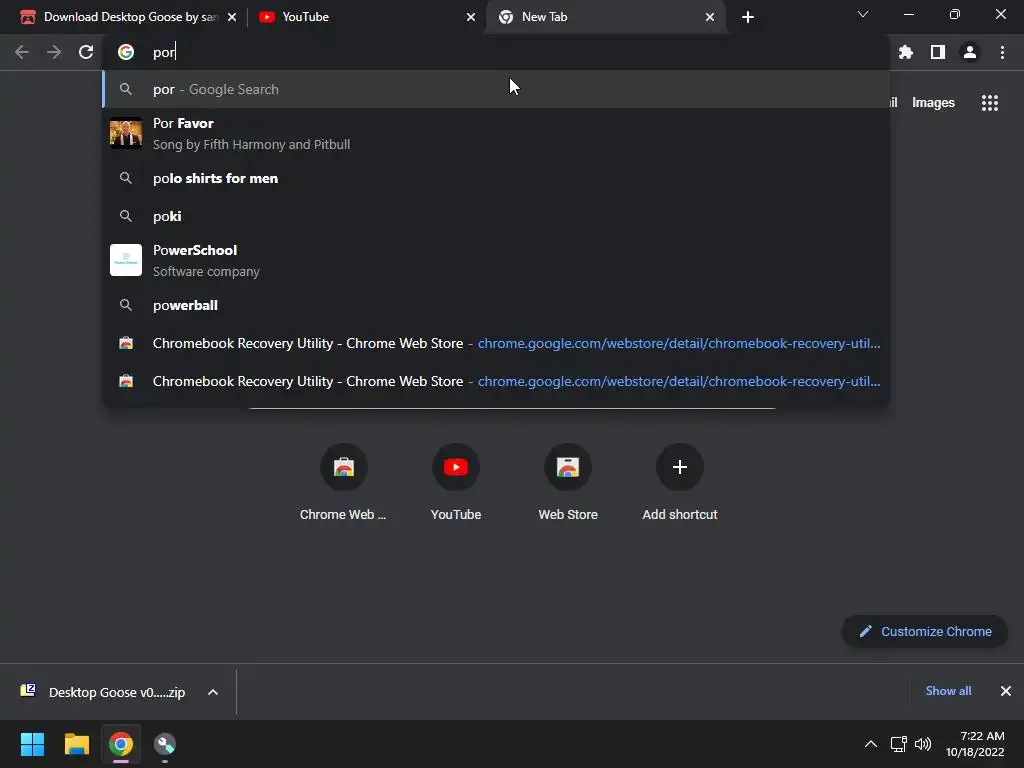Viewport: 1024px width, 768px height.
Task: Click the Google icon in the address bar
Action: (x=126, y=52)
